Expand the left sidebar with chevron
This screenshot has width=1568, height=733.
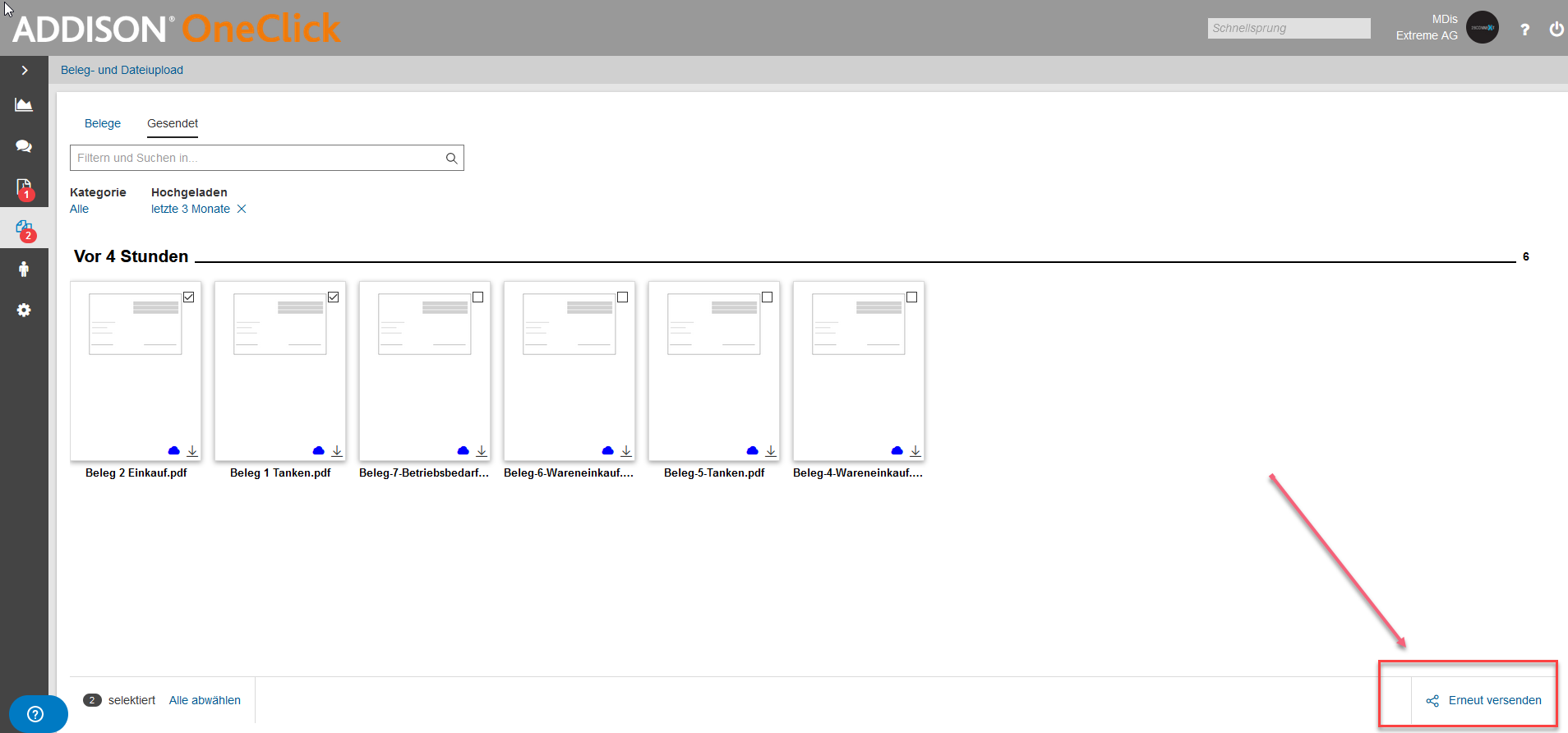(24, 70)
